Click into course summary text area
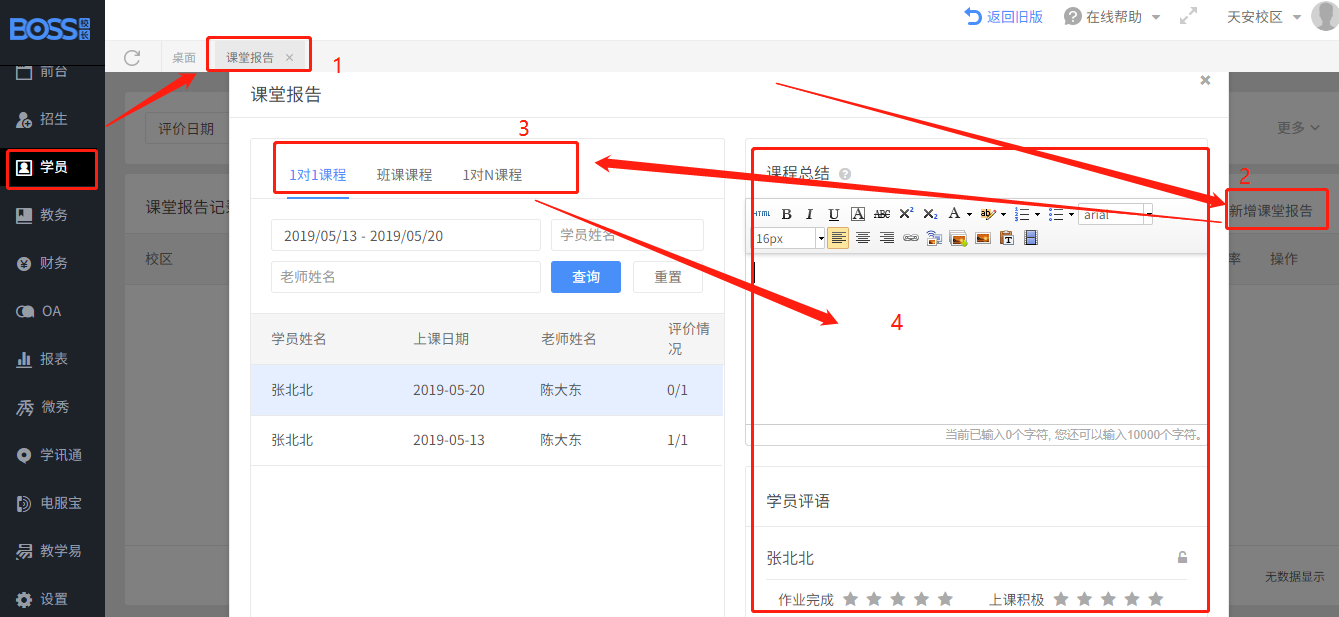Viewport: 1339px width, 617px height. tap(976, 338)
